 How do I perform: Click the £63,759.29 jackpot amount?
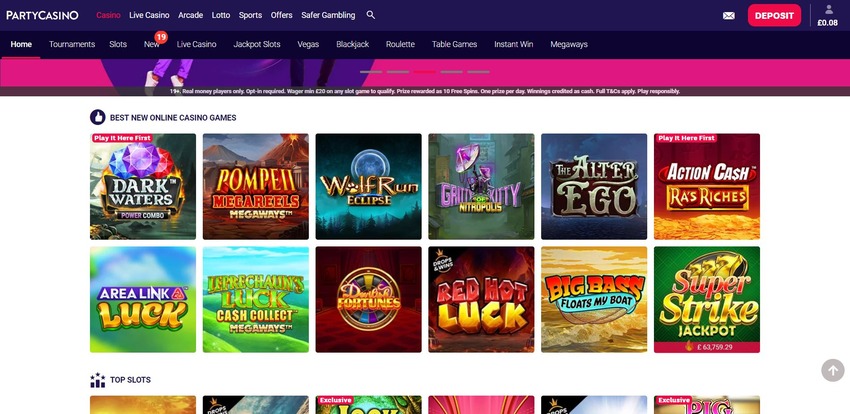click(712, 347)
